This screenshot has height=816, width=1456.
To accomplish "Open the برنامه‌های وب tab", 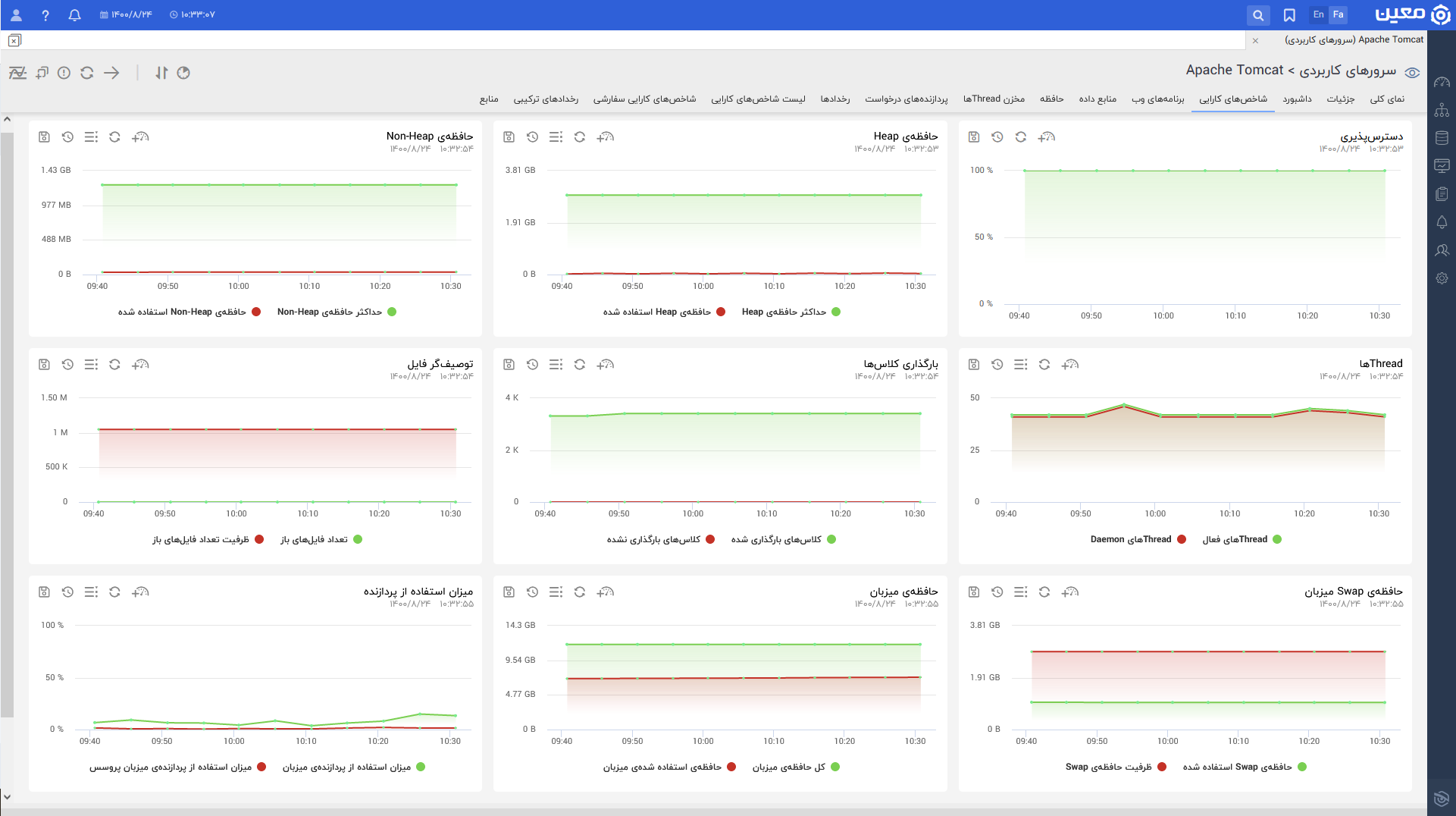I will [1158, 99].
